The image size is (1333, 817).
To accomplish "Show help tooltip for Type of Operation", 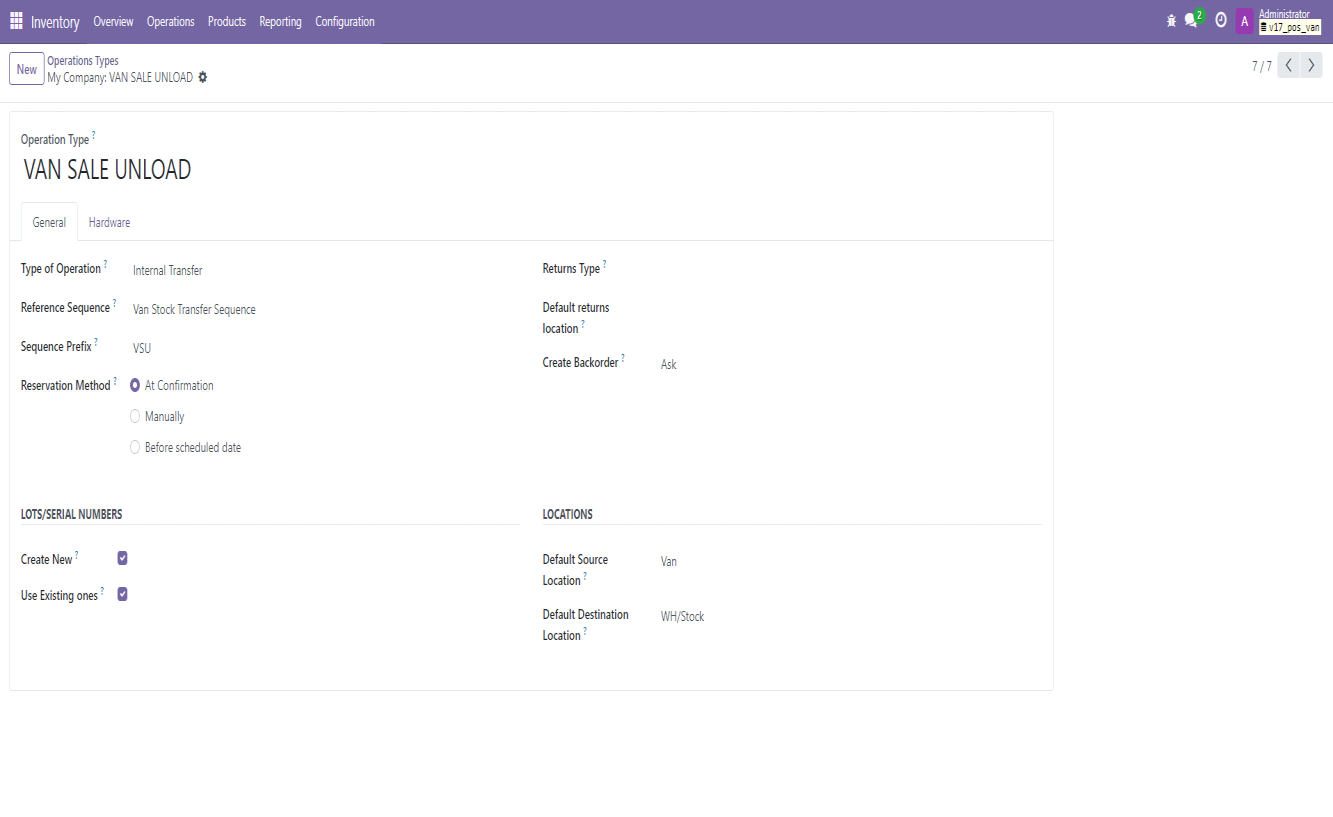I will [106, 265].
